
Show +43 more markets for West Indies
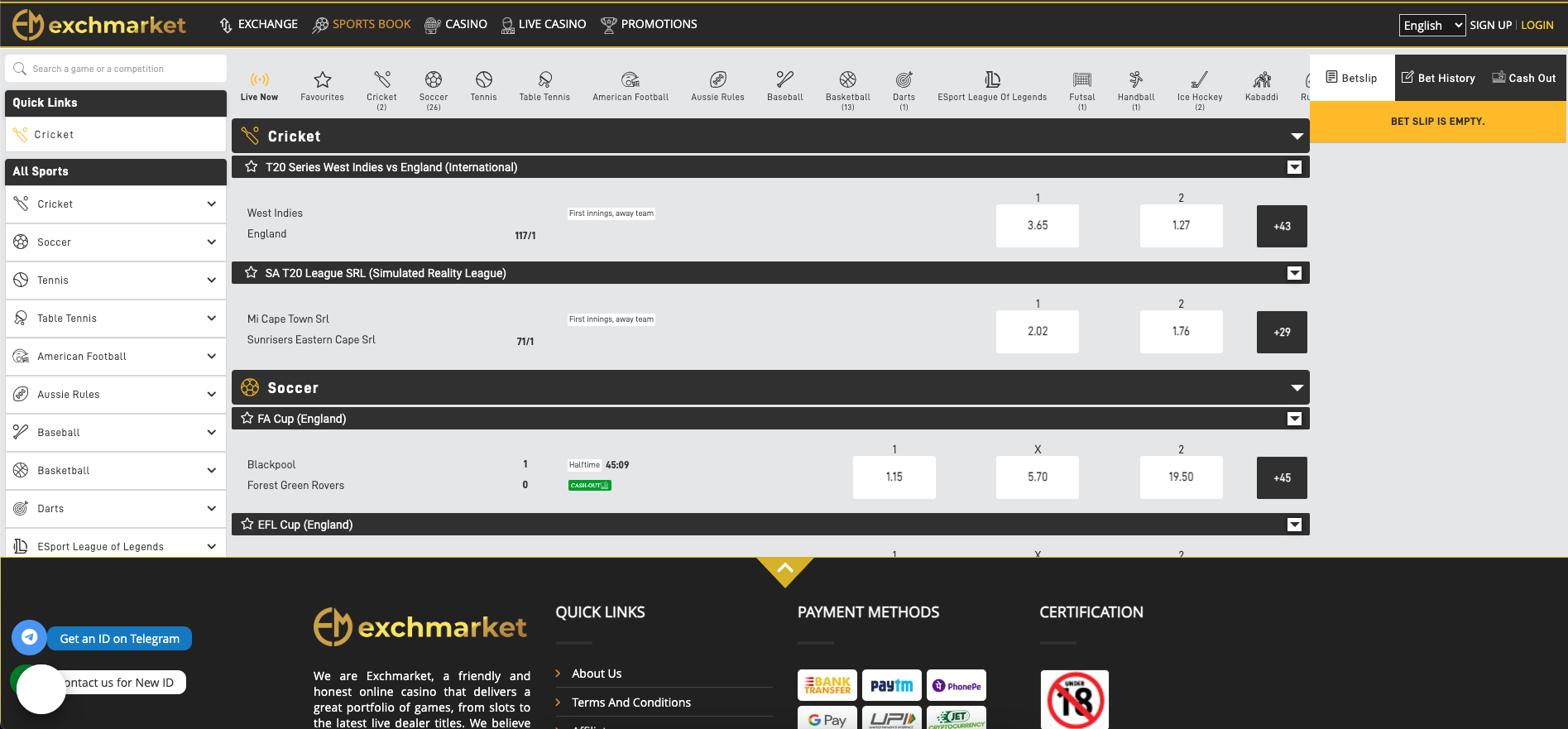(1282, 227)
